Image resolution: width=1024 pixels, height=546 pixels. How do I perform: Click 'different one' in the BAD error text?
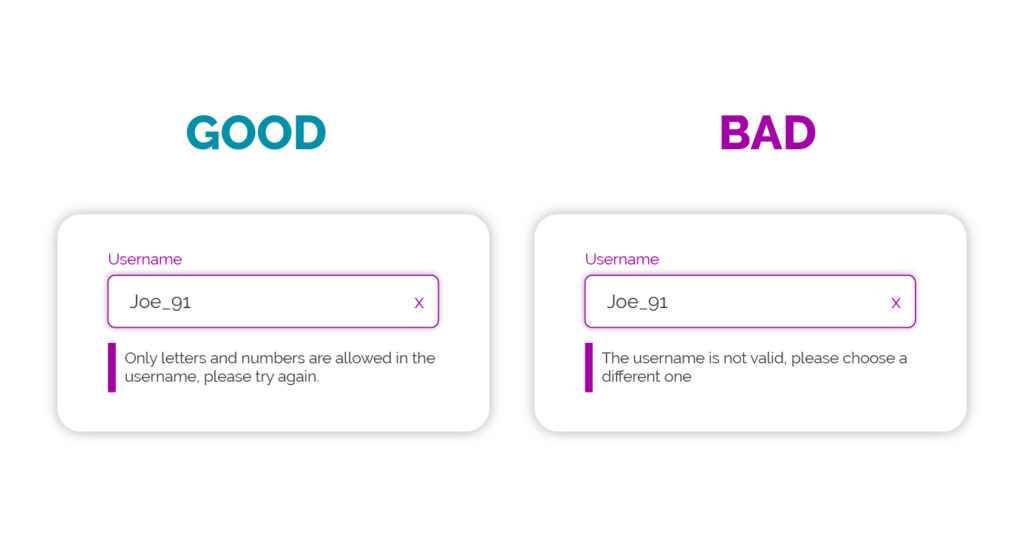tap(646, 377)
